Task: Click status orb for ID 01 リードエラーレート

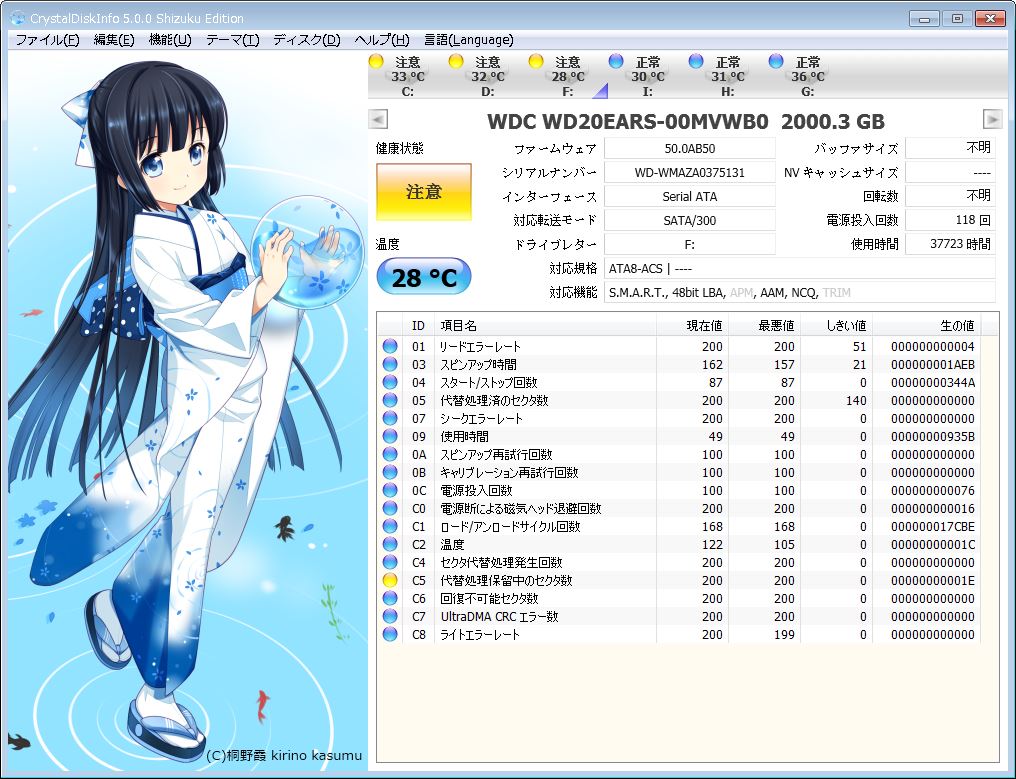Action: [389, 346]
